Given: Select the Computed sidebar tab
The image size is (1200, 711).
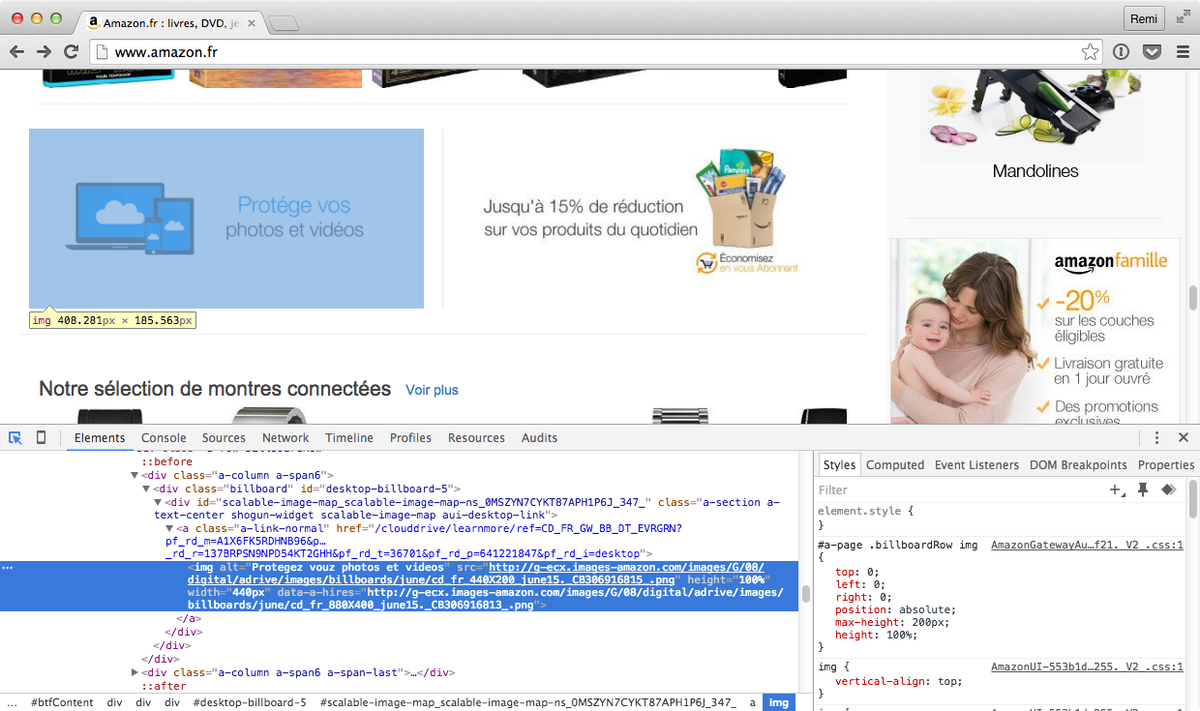Looking at the screenshot, I should [895, 465].
